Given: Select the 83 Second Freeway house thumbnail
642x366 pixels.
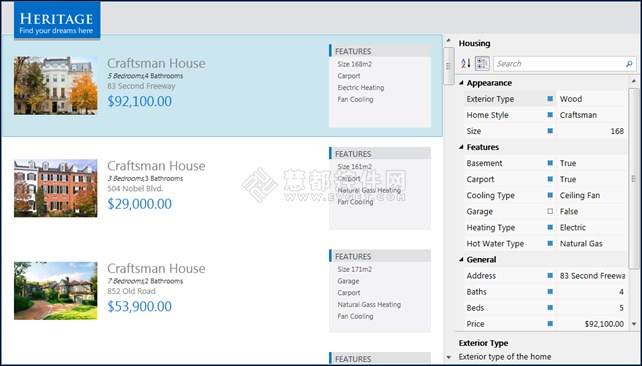Looking at the screenshot, I should [x=56, y=86].
